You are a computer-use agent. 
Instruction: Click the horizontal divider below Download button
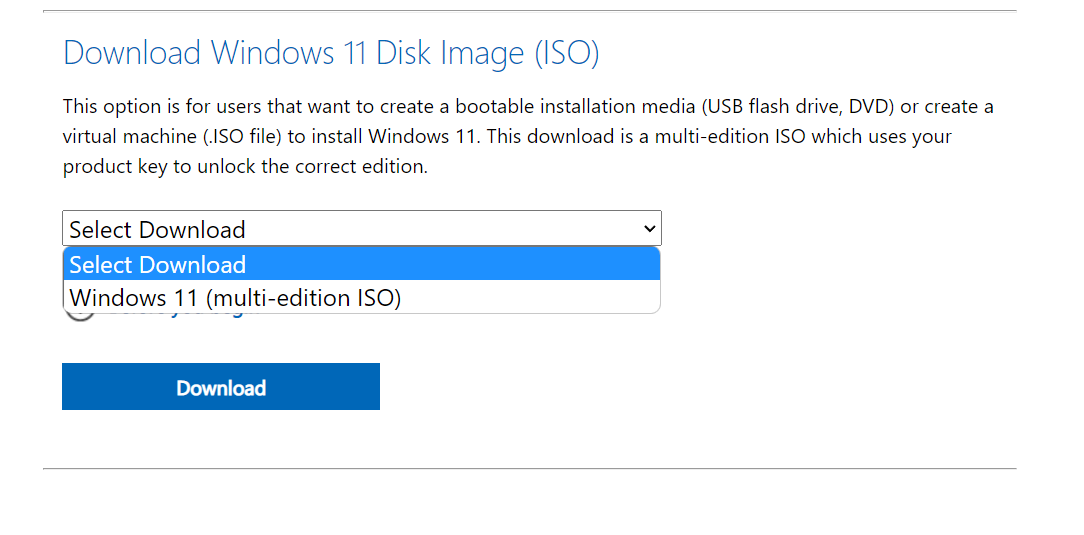click(x=529, y=468)
